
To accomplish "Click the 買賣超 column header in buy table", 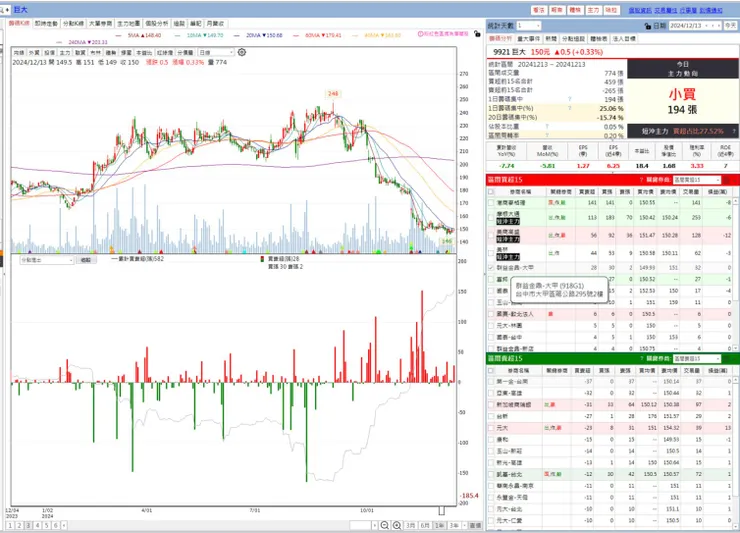I will click(x=587, y=192).
